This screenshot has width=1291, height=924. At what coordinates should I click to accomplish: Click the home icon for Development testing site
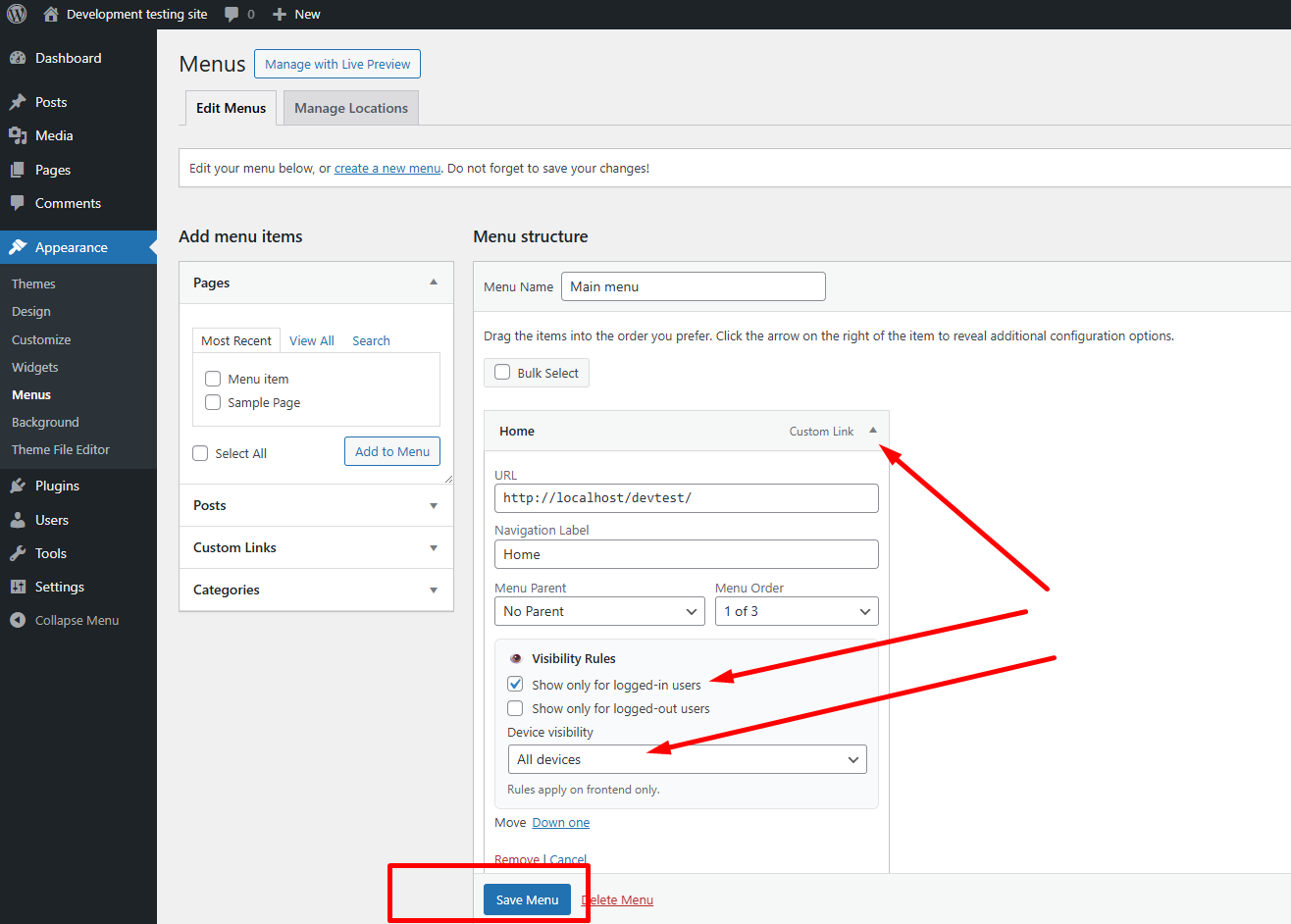[x=51, y=14]
